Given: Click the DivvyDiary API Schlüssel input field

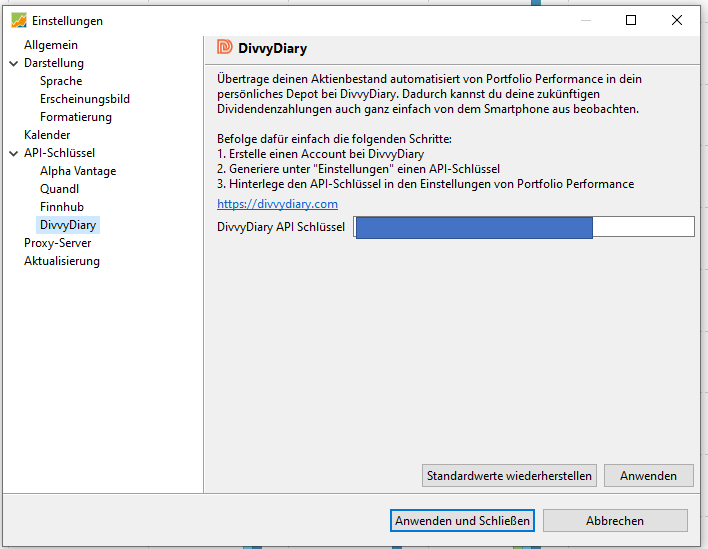Looking at the screenshot, I should (524, 227).
